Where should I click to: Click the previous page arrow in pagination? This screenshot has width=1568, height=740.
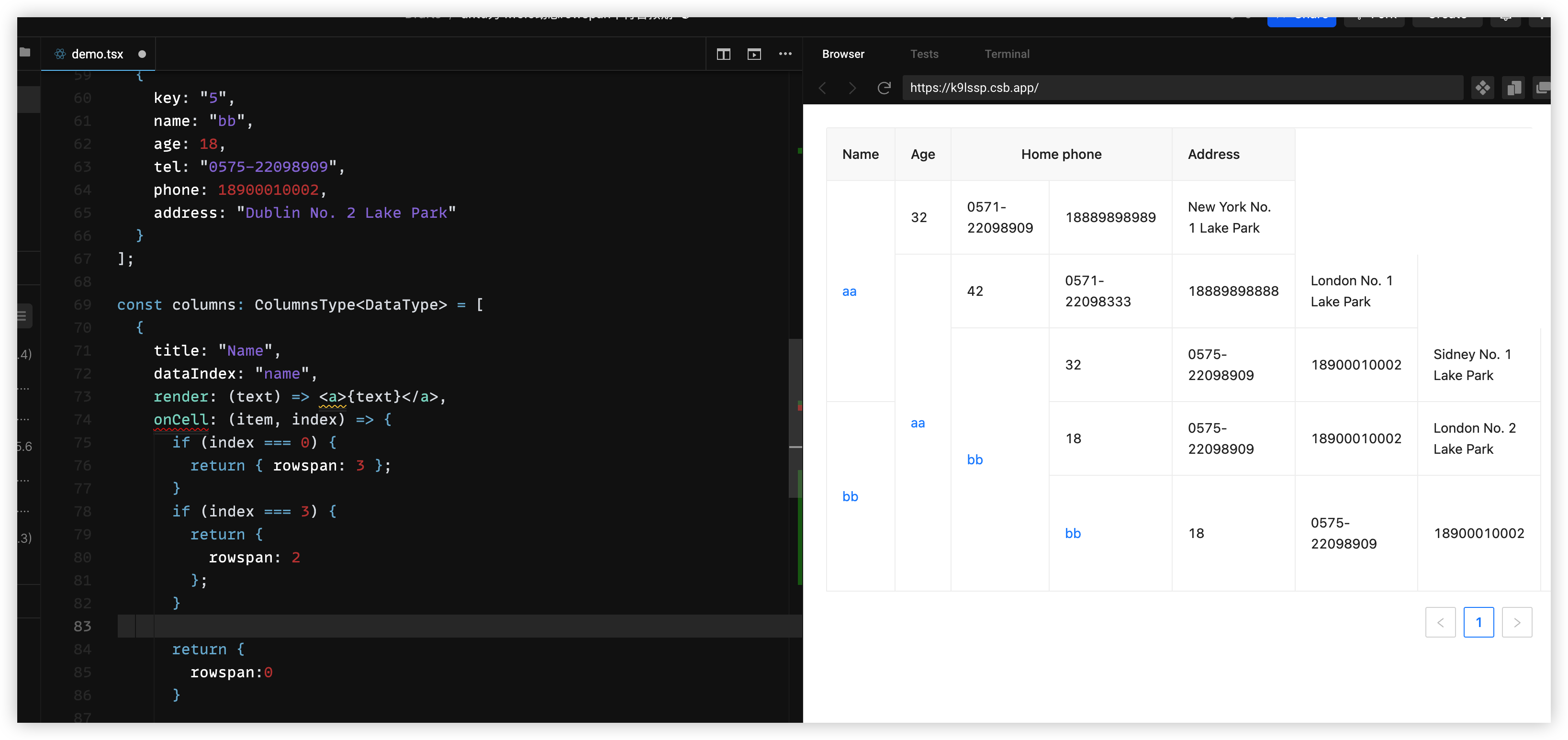[1440, 622]
